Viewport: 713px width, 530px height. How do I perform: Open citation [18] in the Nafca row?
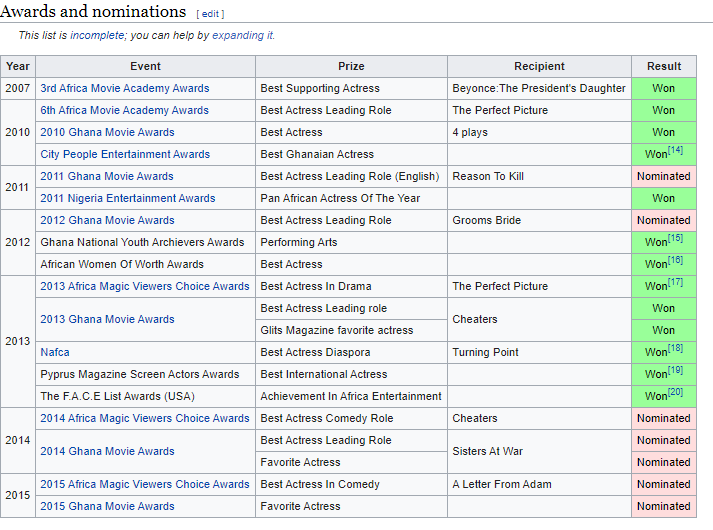(x=675, y=348)
